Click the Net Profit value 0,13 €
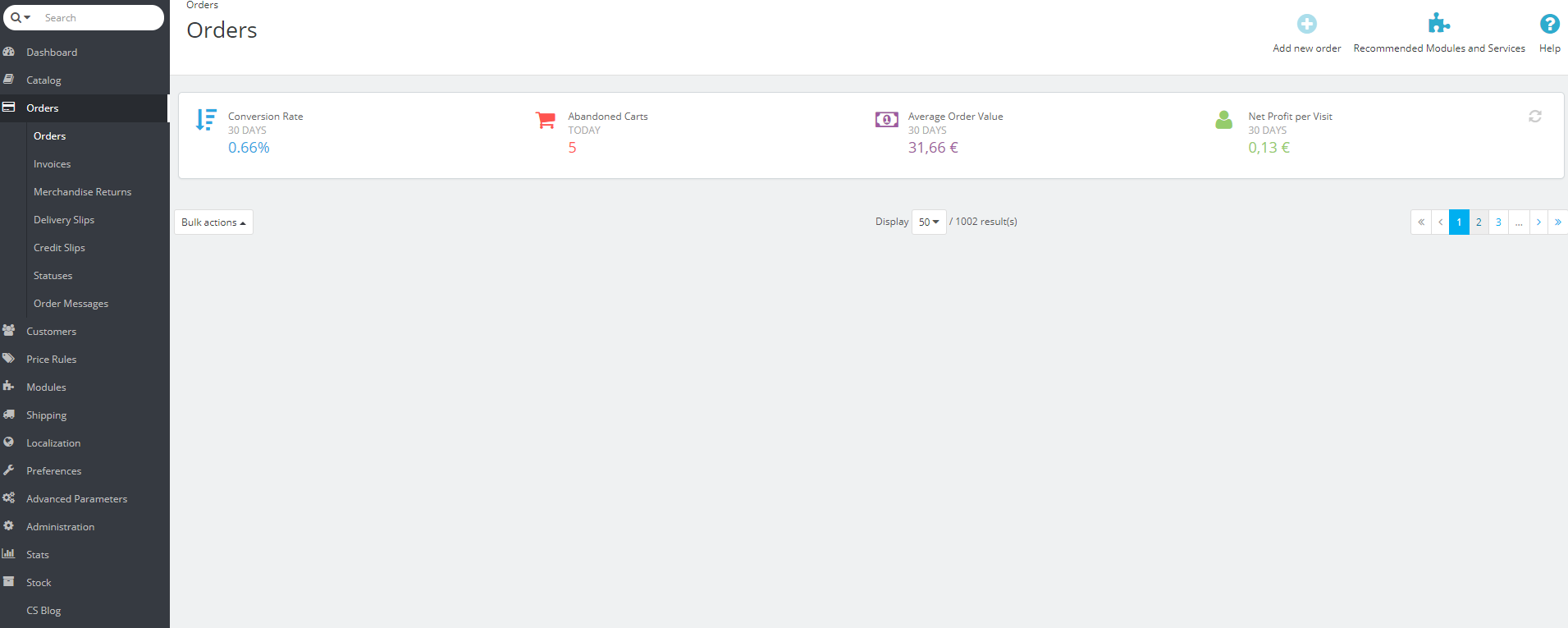 (1269, 148)
